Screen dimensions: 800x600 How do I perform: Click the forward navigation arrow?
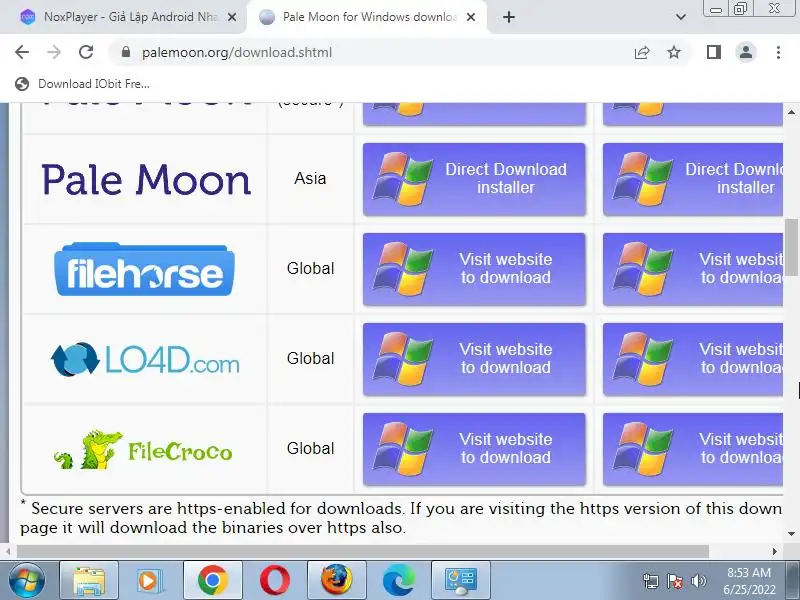[54, 52]
